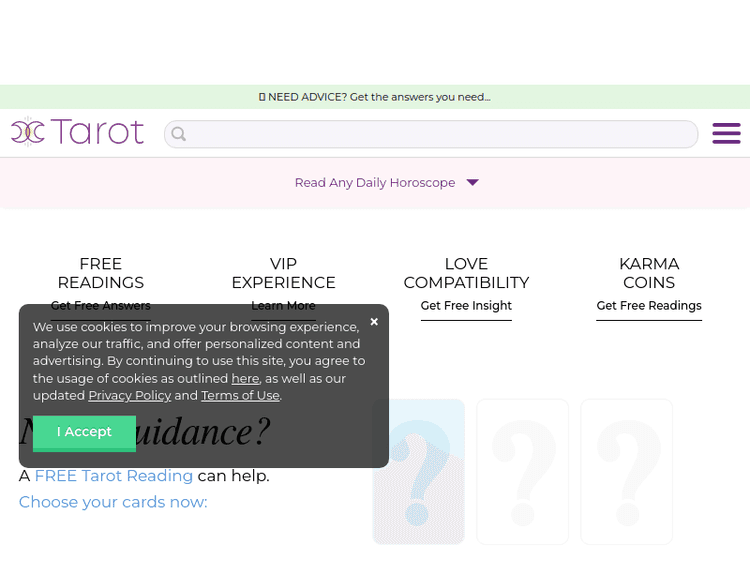
Task: Click the Get Free Answers link
Action: (100, 306)
